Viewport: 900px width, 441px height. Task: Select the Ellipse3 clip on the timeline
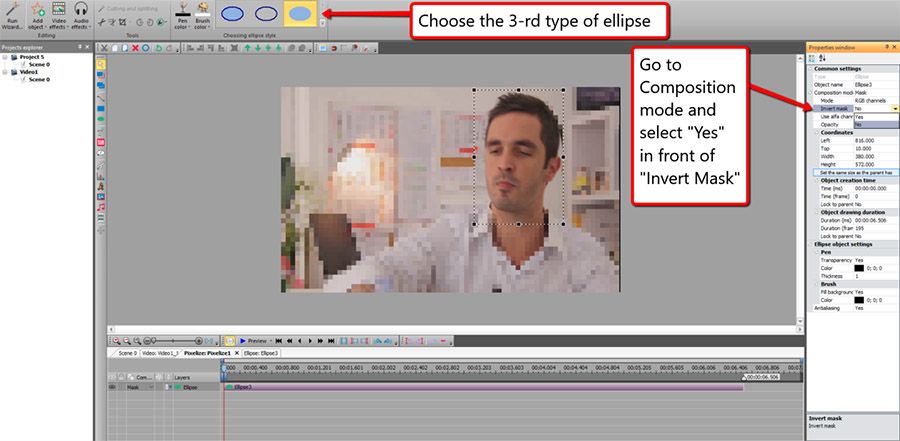coord(484,387)
